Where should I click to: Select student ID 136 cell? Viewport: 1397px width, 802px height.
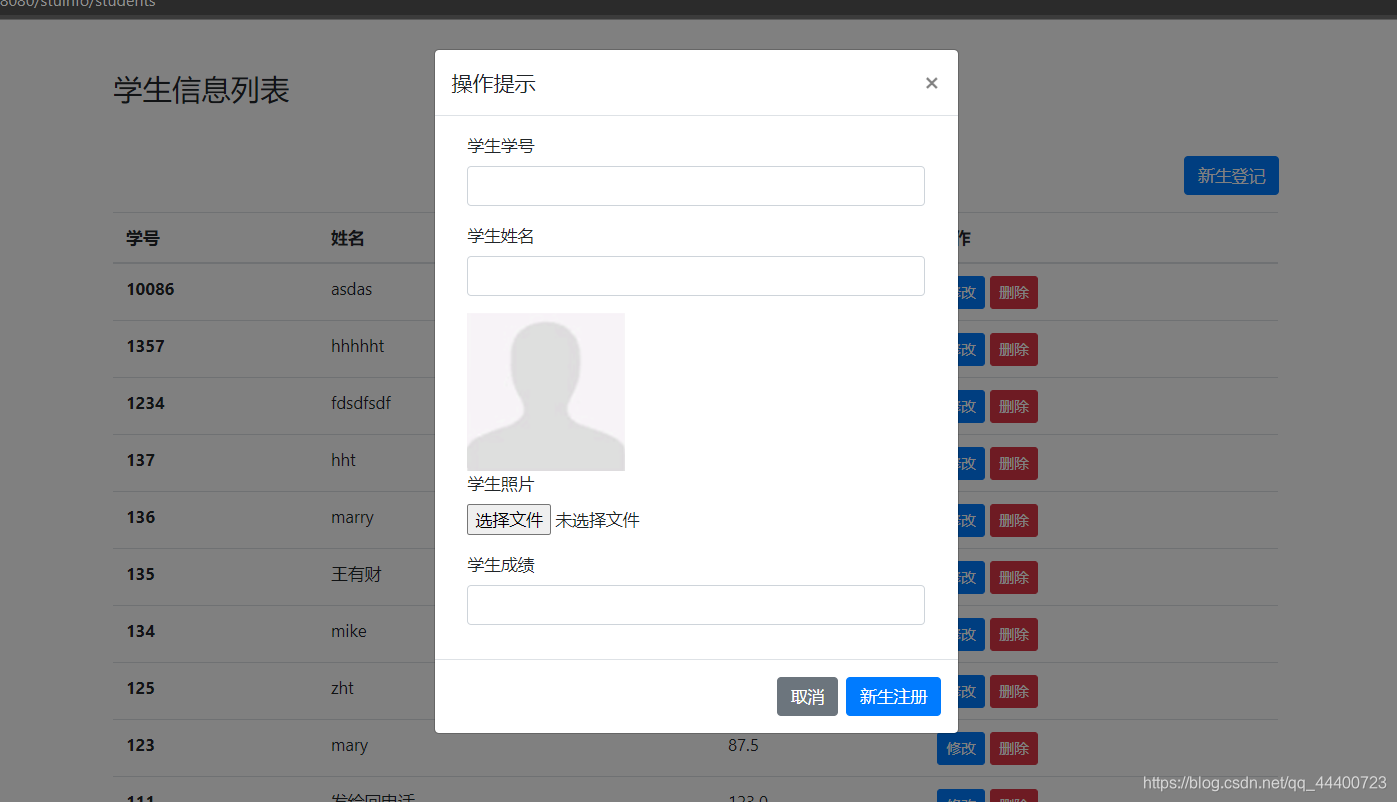point(140,517)
